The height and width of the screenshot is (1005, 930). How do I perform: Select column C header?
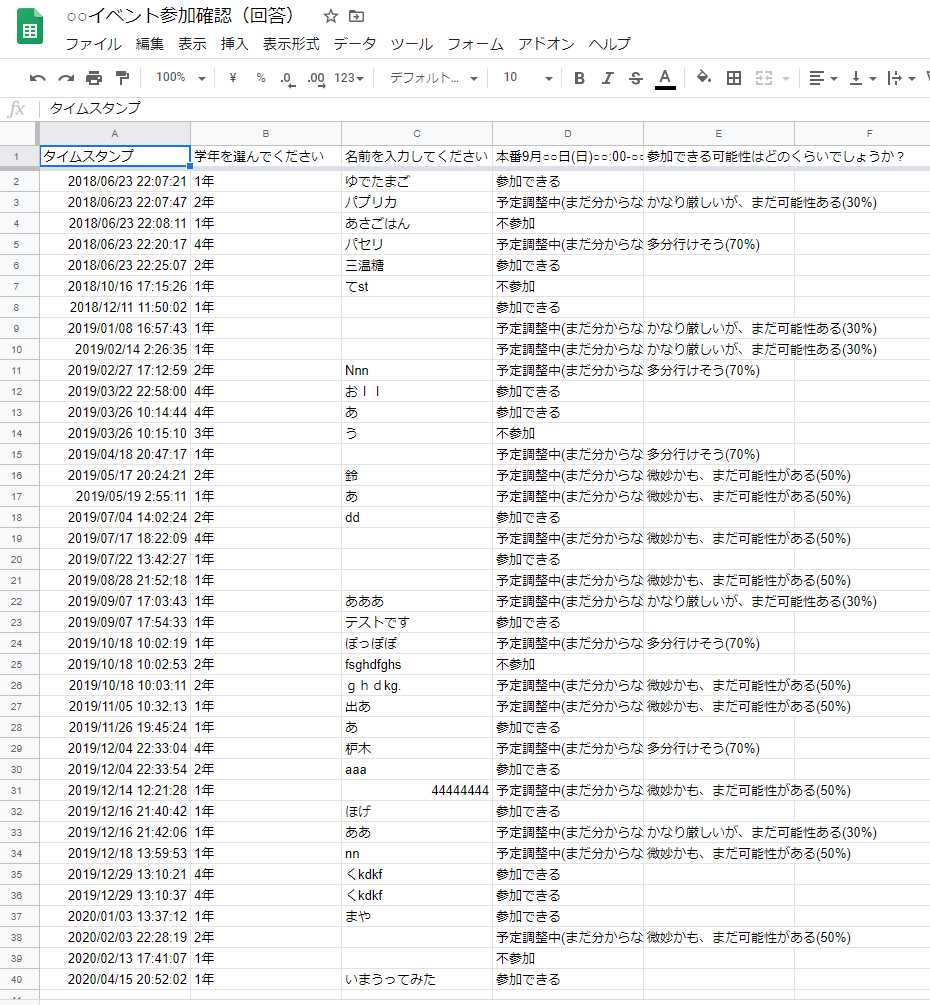[x=417, y=133]
